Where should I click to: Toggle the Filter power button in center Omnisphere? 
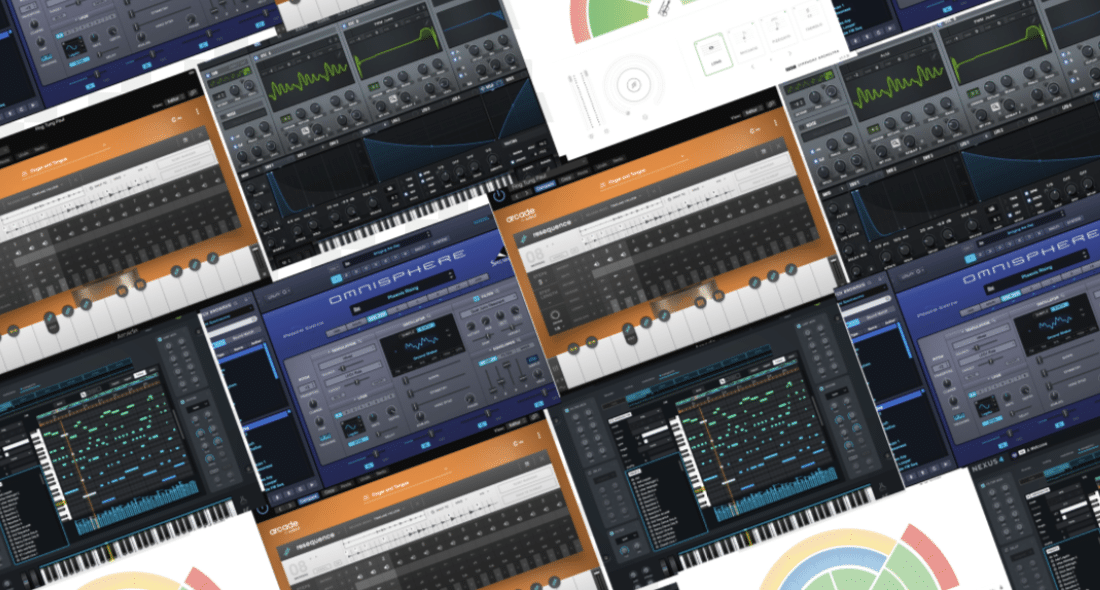point(476,299)
